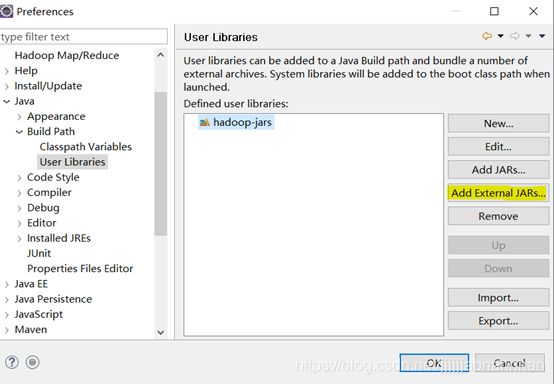Expand the Install/Update tree node

point(7,86)
